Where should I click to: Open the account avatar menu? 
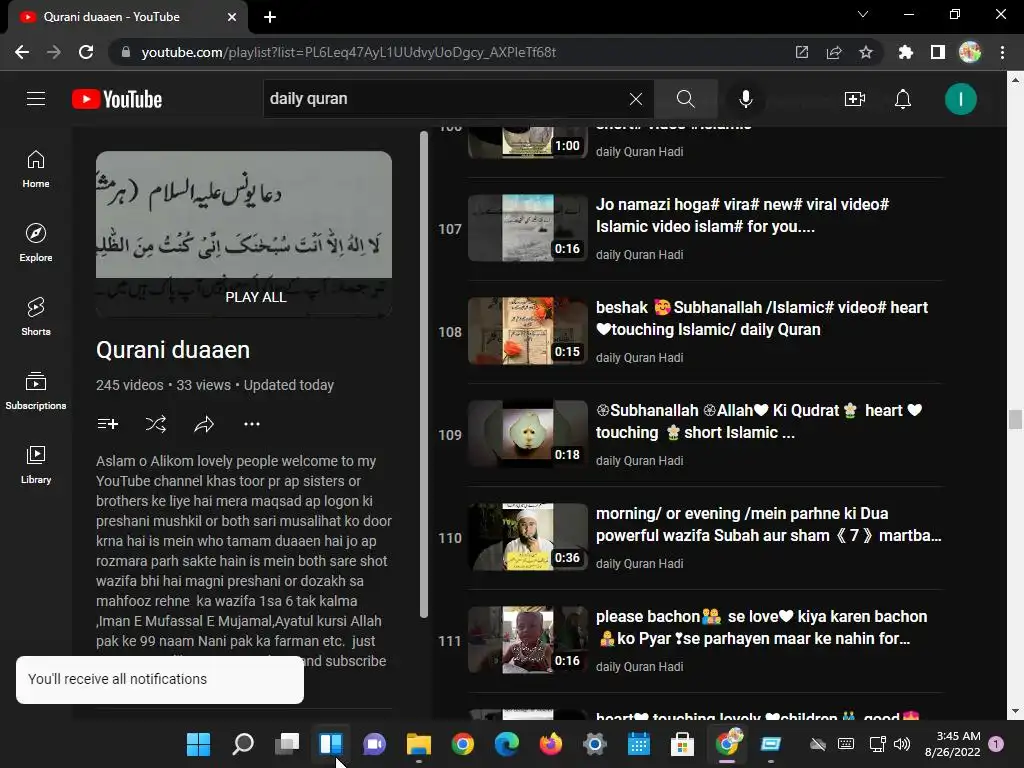pyautogui.click(x=961, y=99)
